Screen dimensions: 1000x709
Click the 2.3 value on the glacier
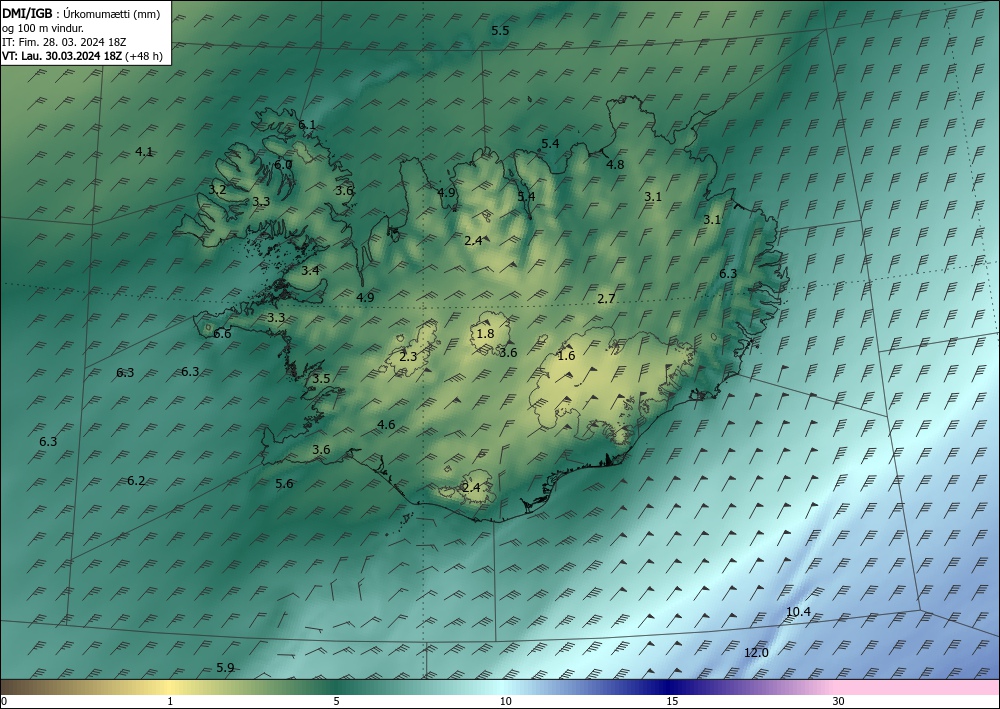408,356
